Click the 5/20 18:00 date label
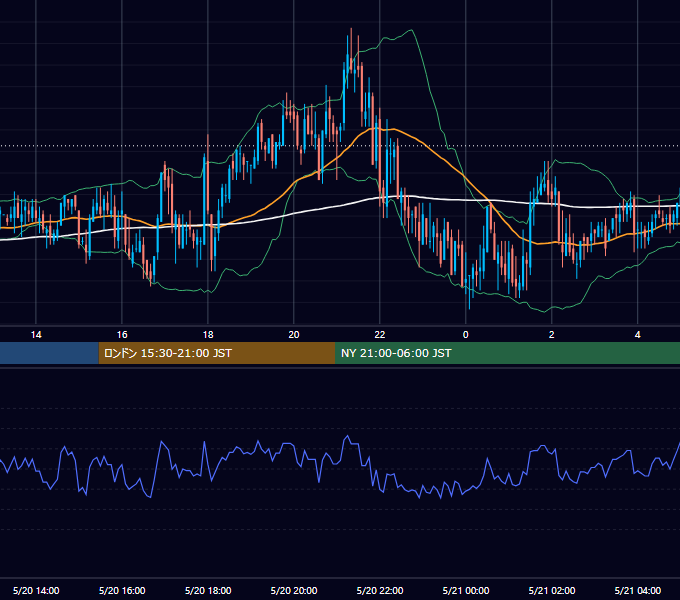The width and height of the screenshot is (680, 600). pos(208,590)
